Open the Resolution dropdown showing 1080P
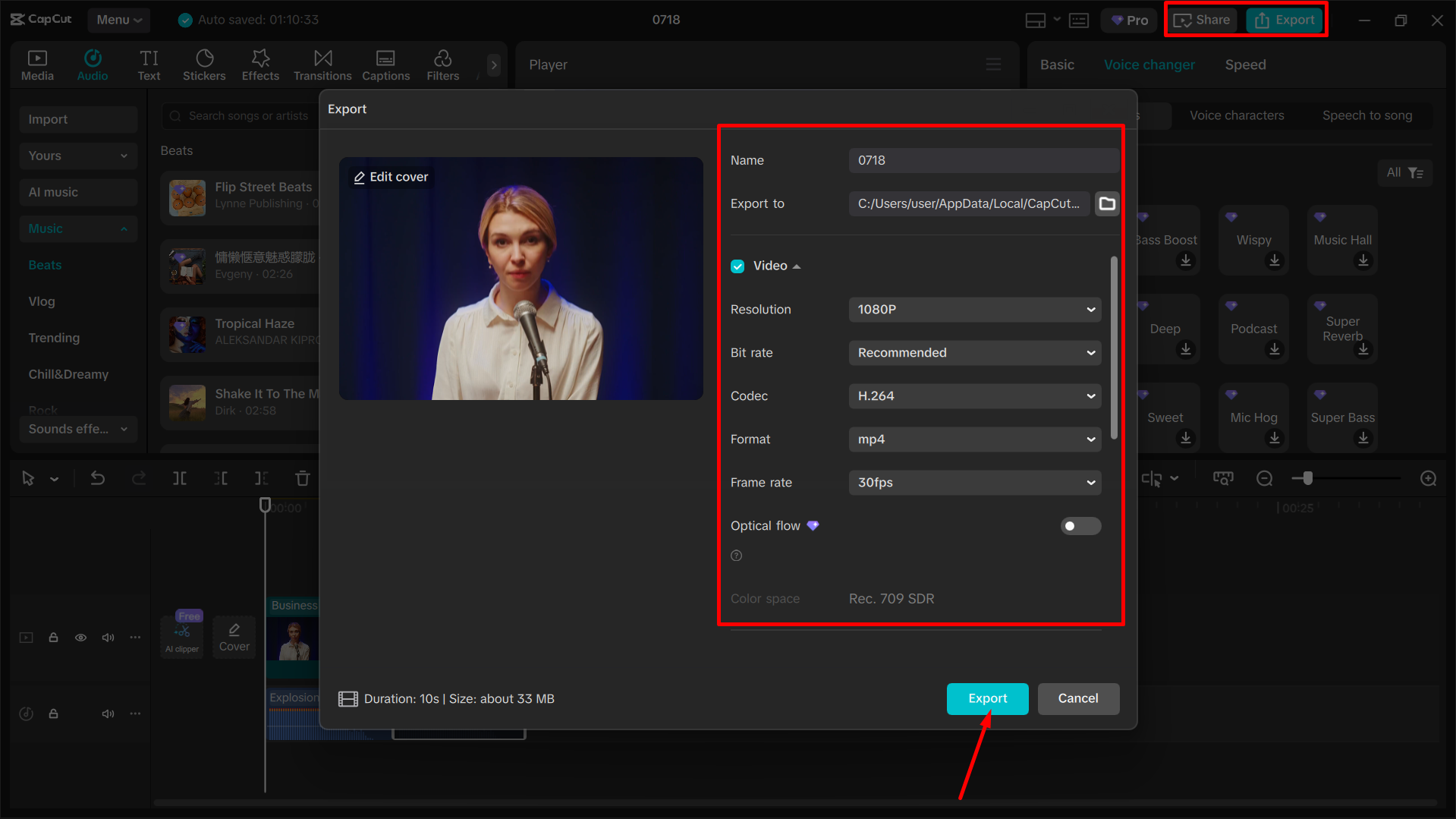 974,309
